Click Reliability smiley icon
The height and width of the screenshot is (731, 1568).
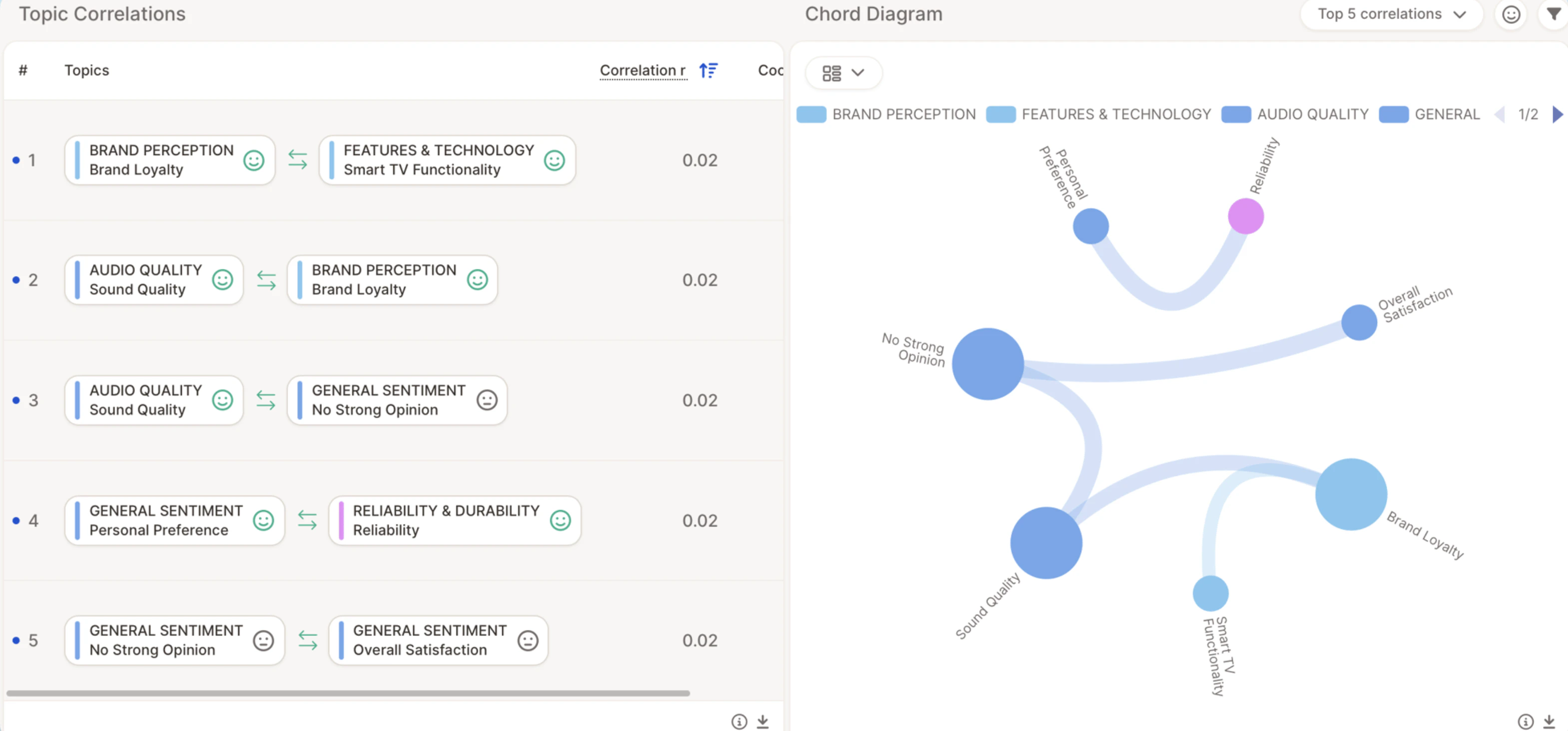(560, 521)
